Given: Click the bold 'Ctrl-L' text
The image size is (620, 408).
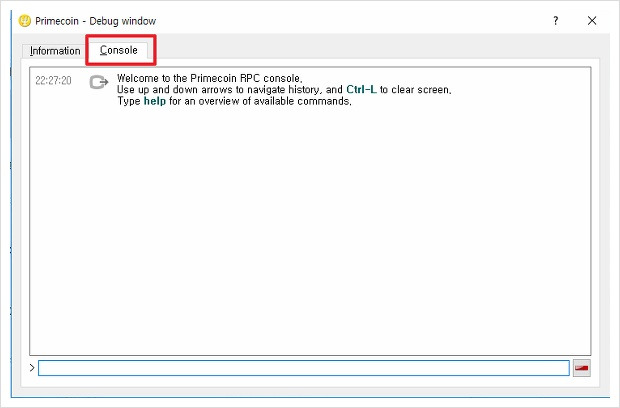Looking at the screenshot, I should pos(361,90).
